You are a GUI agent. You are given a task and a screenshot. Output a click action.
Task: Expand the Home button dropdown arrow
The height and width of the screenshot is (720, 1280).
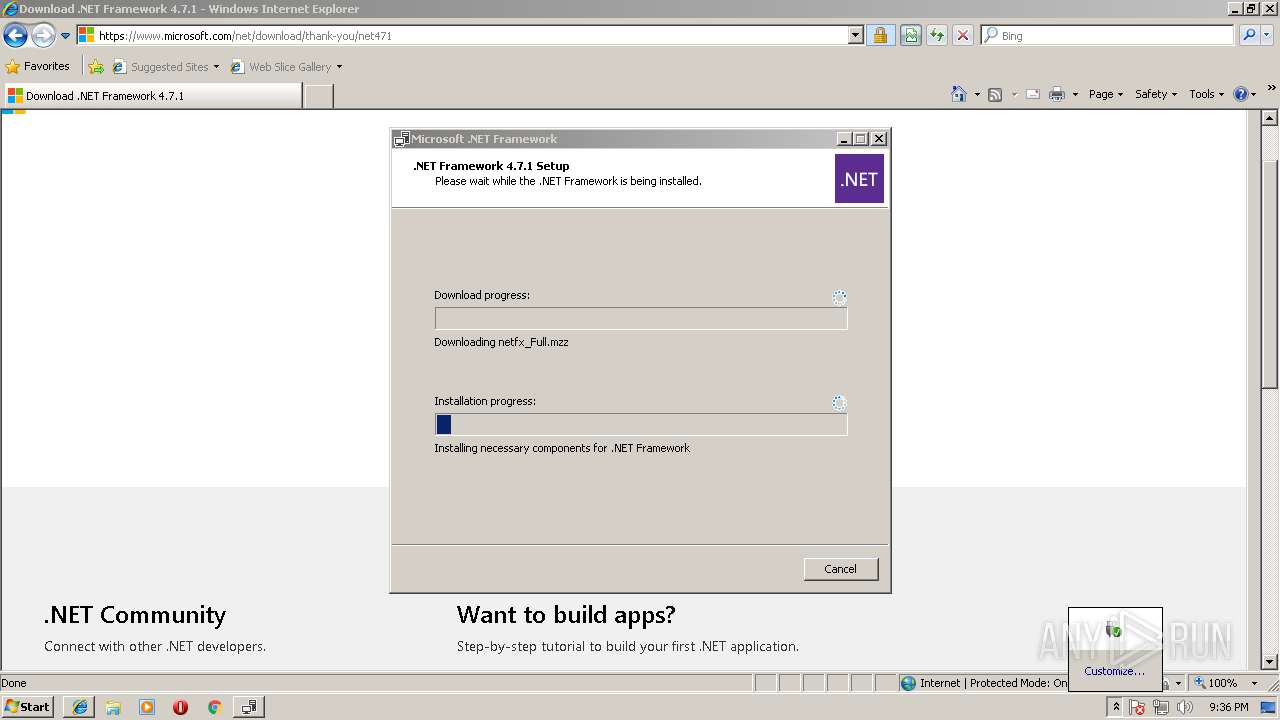pos(977,94)
